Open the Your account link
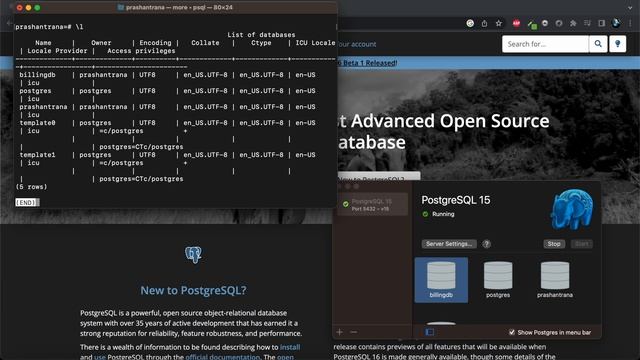This screenshot has width=640, height=360. [357, 44]
